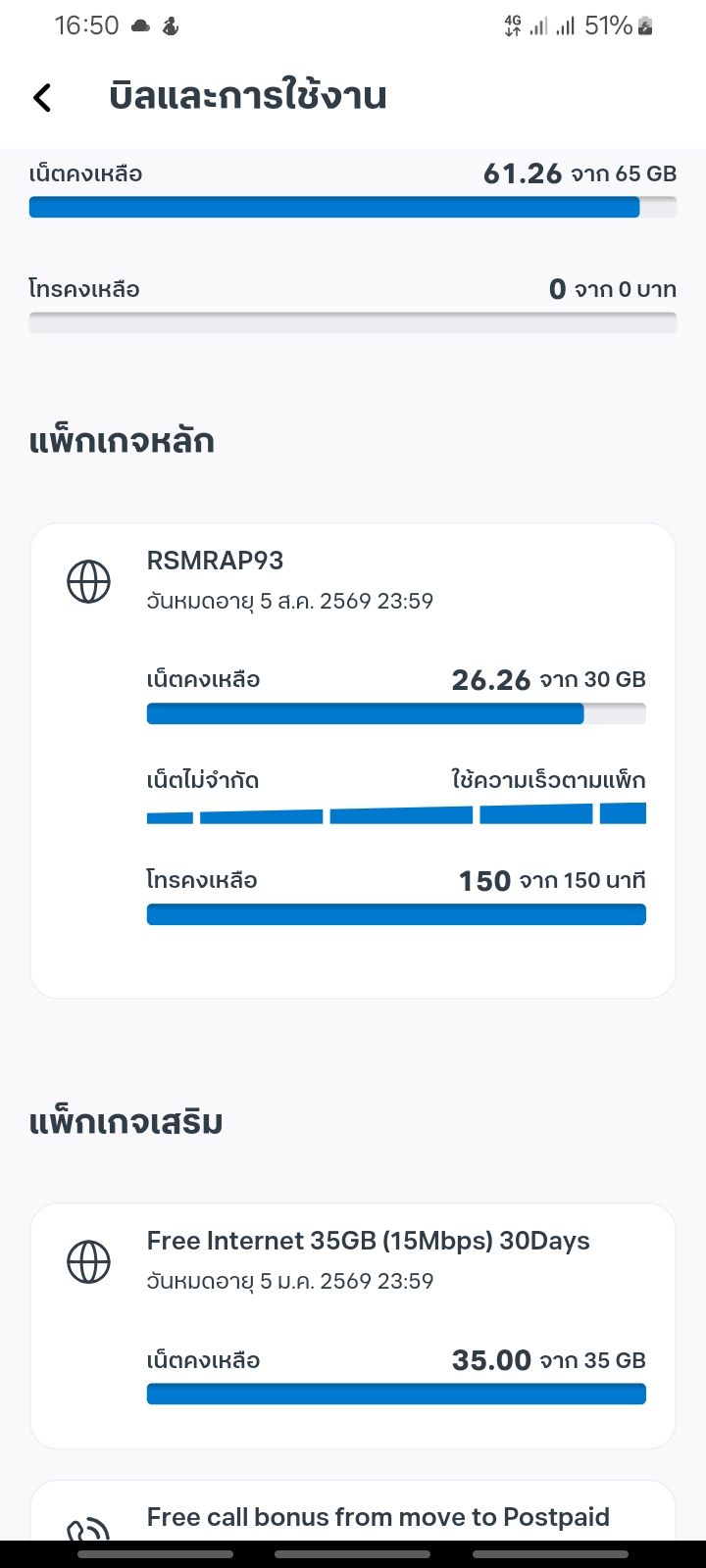Tap the unlimited internet speed-step bar
This screenshot has height=1568, width=706.
click(396, 813)
